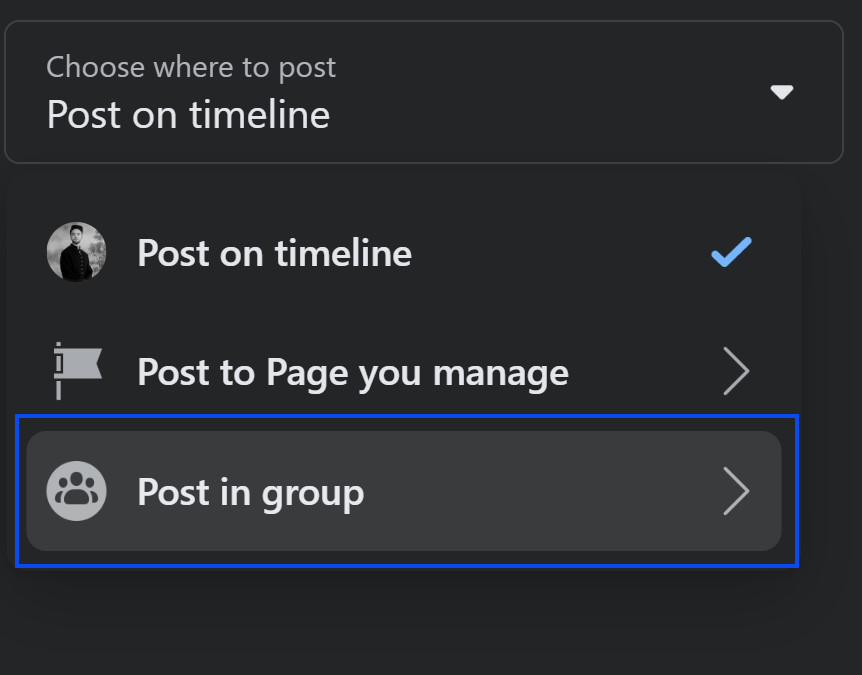Select Post in group from the menu
Viewport: 862px width, 675px height.
(x=251, y=491)
